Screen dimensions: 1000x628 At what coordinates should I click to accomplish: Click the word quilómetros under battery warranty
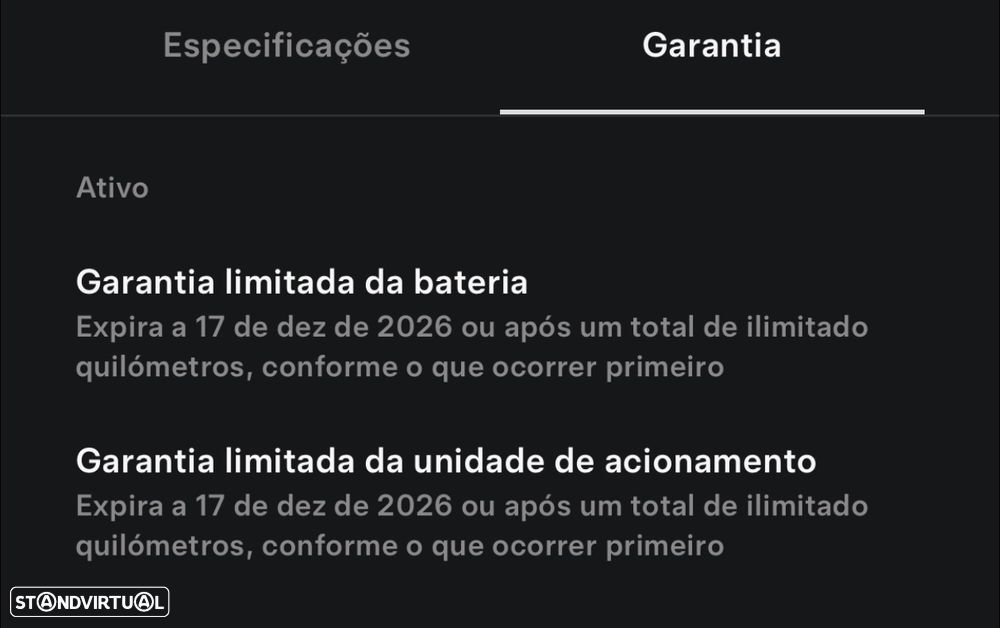point(164,368)
